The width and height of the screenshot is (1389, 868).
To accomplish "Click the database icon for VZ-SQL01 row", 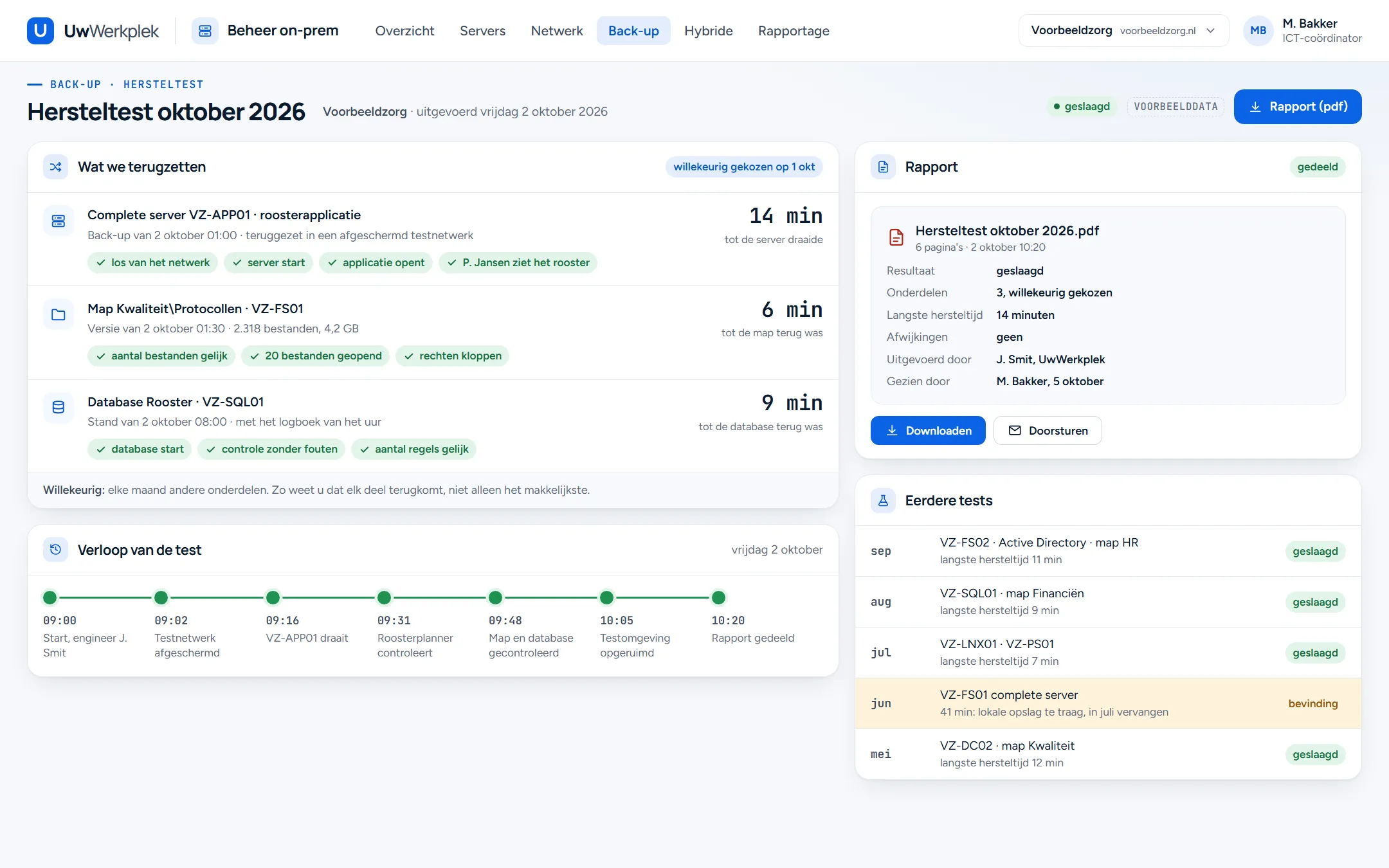I will click(x=59, y=408).
